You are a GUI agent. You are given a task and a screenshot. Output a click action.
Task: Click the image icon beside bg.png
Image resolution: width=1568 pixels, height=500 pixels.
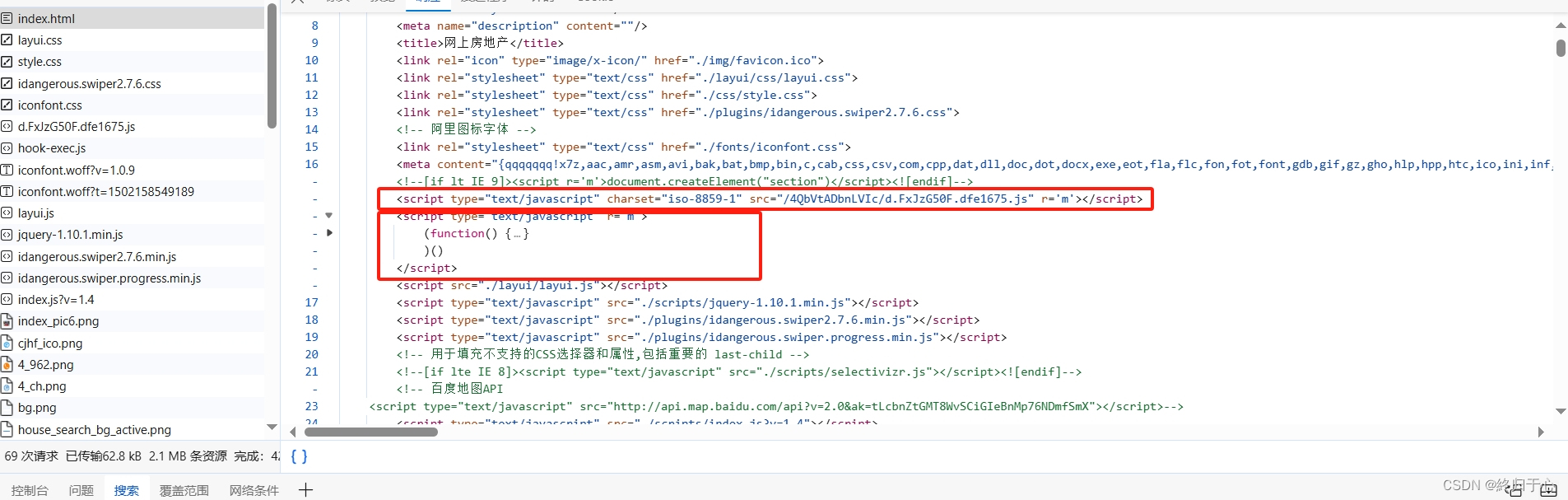(7, 407)
